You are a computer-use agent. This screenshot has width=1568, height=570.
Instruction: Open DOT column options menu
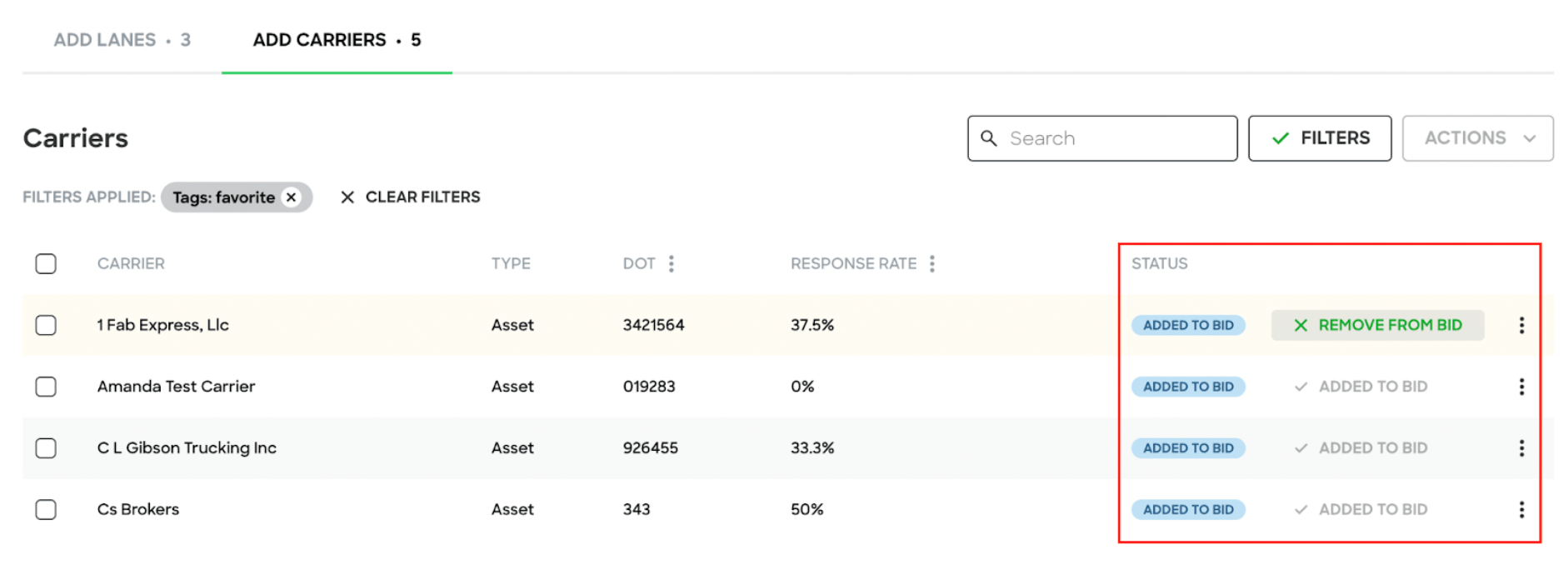pos(672,264)
